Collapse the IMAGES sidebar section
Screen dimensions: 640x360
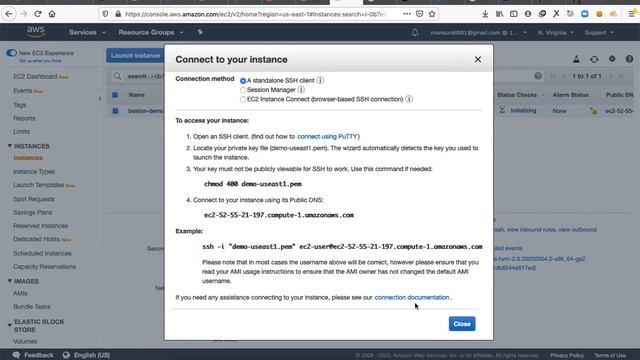tap(10, 281)
